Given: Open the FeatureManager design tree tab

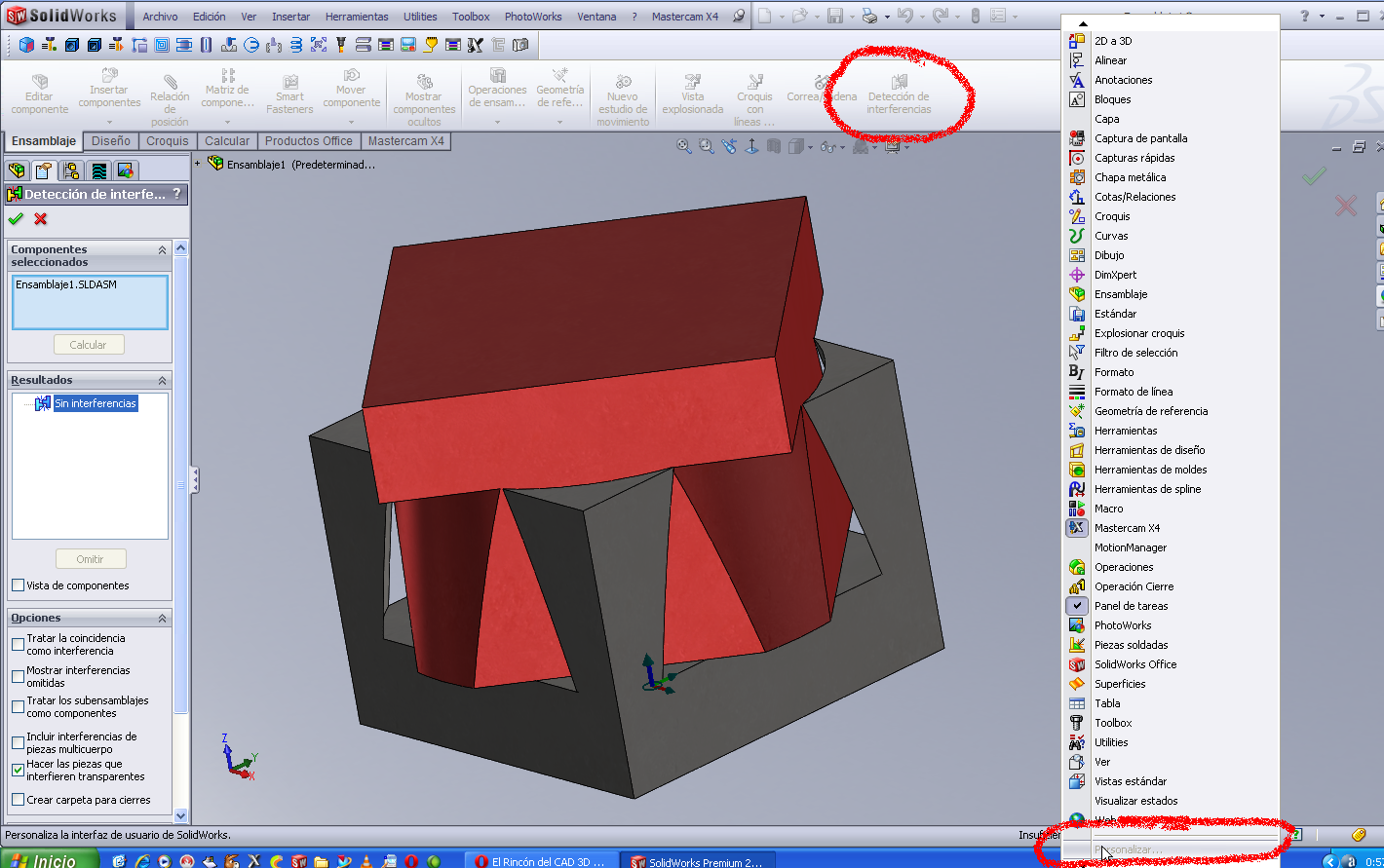Looking at the screenshot, I should pyautogui.click(x=17, y=170).
